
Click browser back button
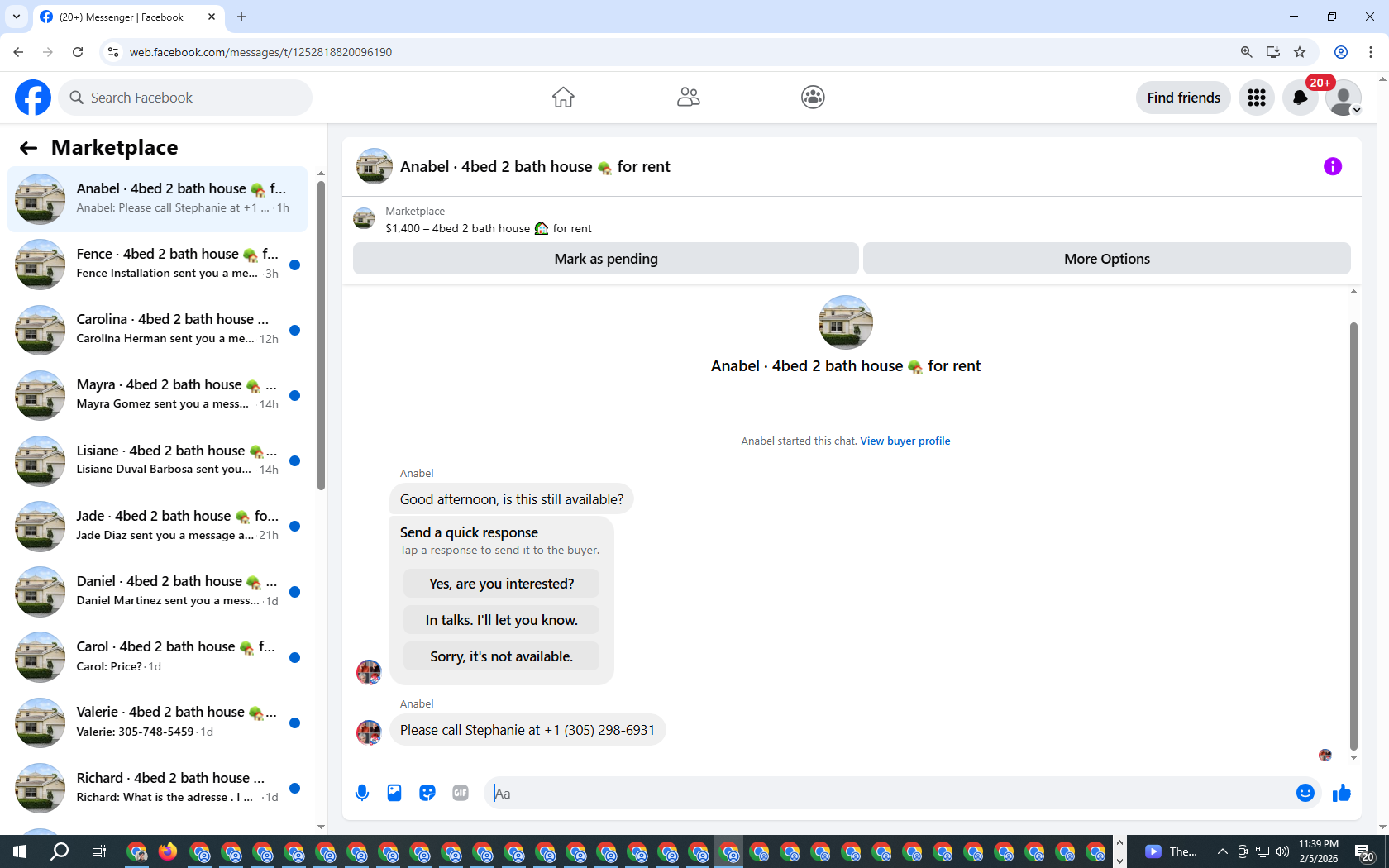pyautogui.click(x=18, y=52)
